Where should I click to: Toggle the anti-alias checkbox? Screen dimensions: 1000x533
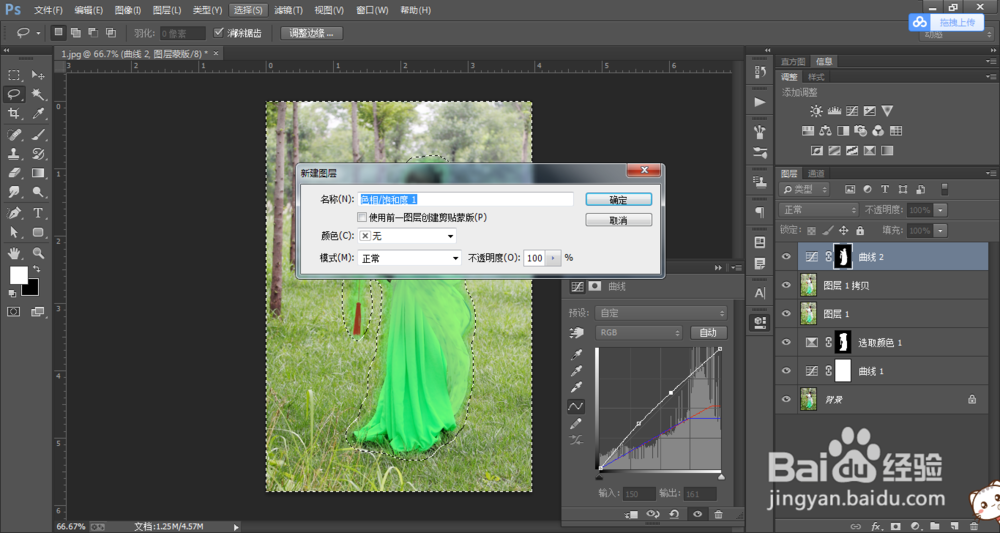coord(219,33)
